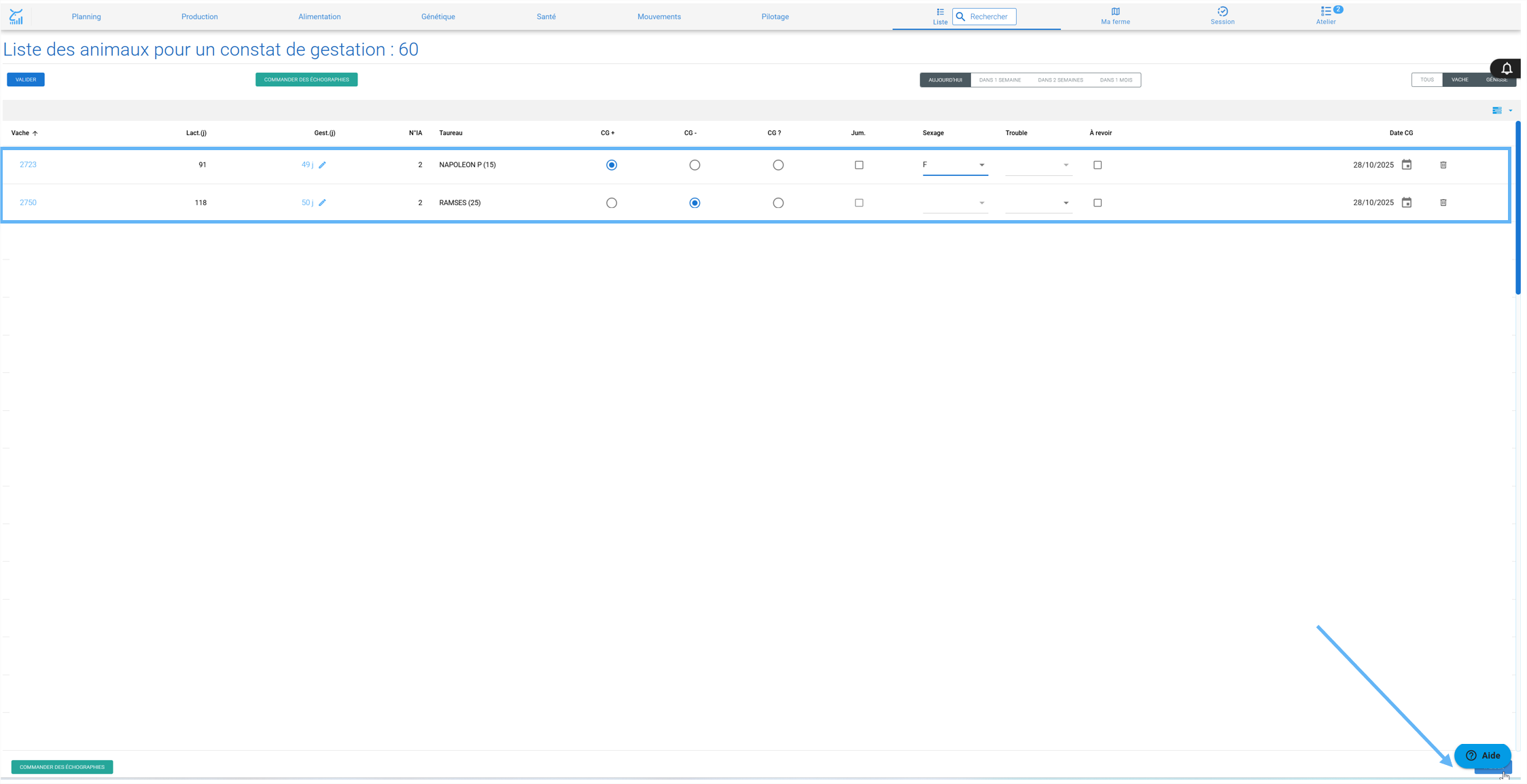Click the top Commander des échographies button
This screenshot has width=1527, height=784.
coord(306,79)
